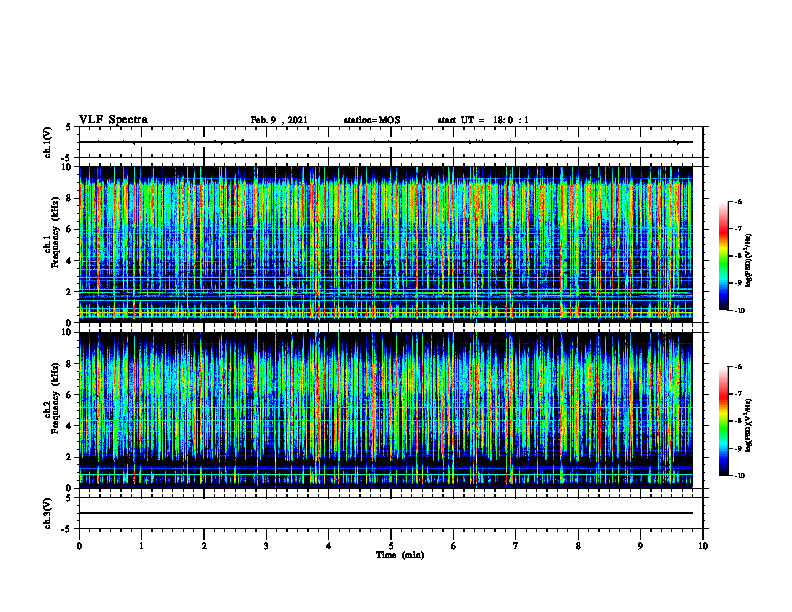
Task: Click the "ch.3(V)" waveform axis label
Action: 48,513
